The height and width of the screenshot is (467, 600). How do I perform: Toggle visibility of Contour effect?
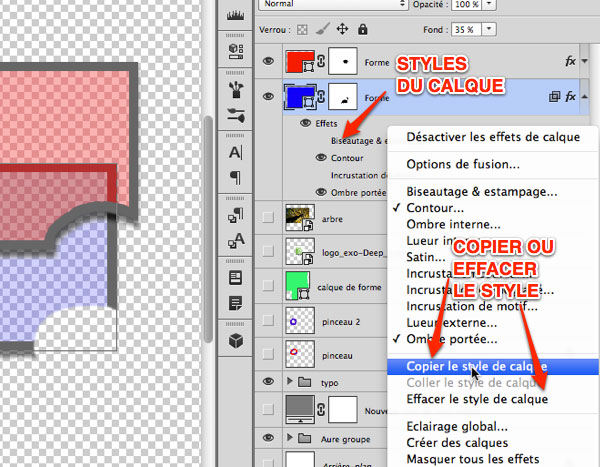321,157
